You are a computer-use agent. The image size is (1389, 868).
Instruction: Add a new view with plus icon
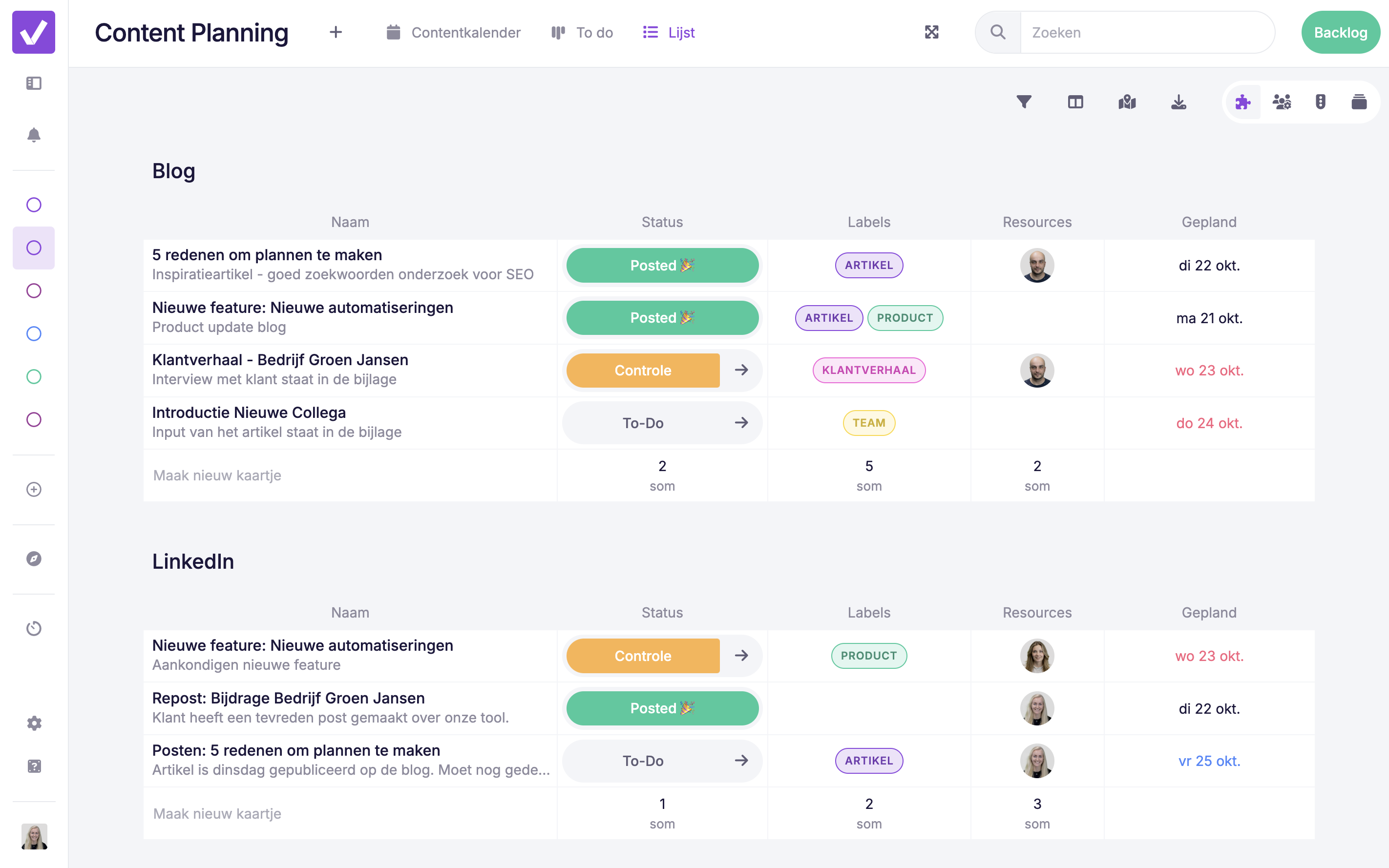coord(336,32)
